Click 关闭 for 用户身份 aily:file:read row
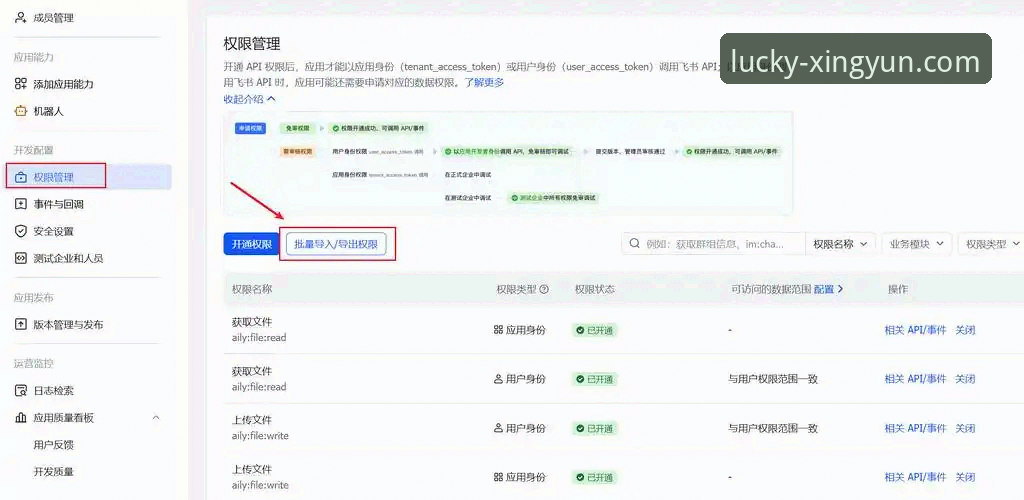 click(965, 379)
